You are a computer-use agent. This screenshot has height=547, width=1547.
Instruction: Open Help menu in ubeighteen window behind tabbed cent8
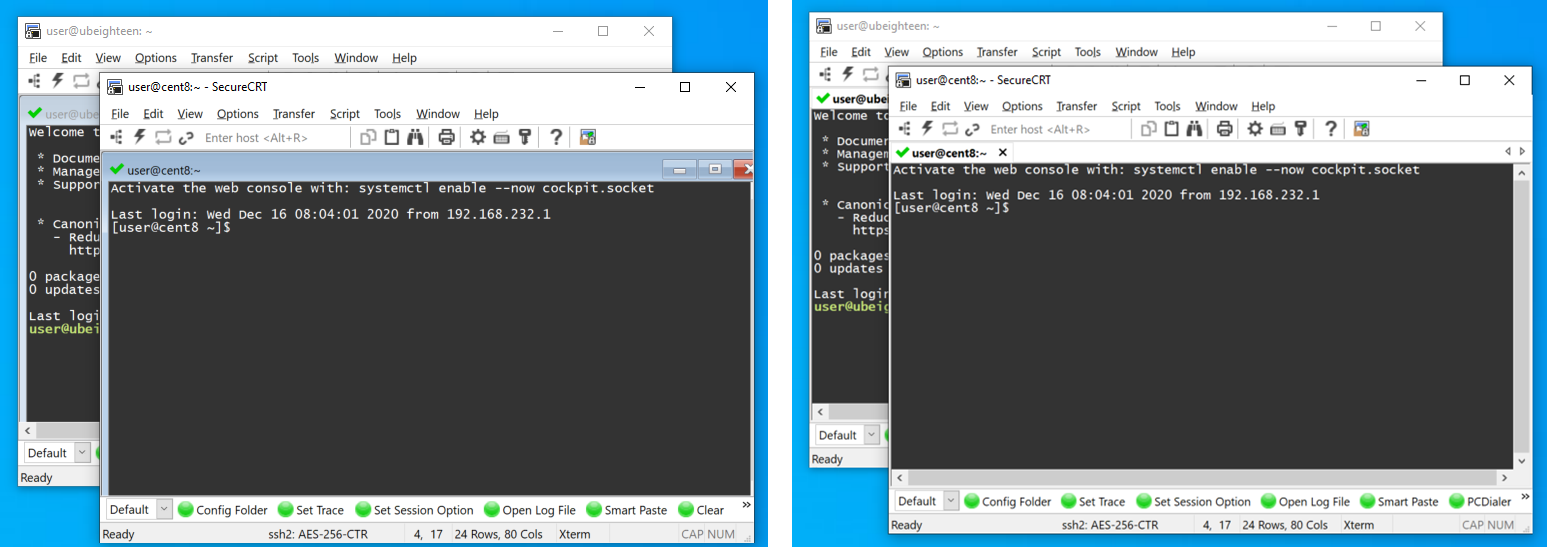click(x=1183, y=52)
